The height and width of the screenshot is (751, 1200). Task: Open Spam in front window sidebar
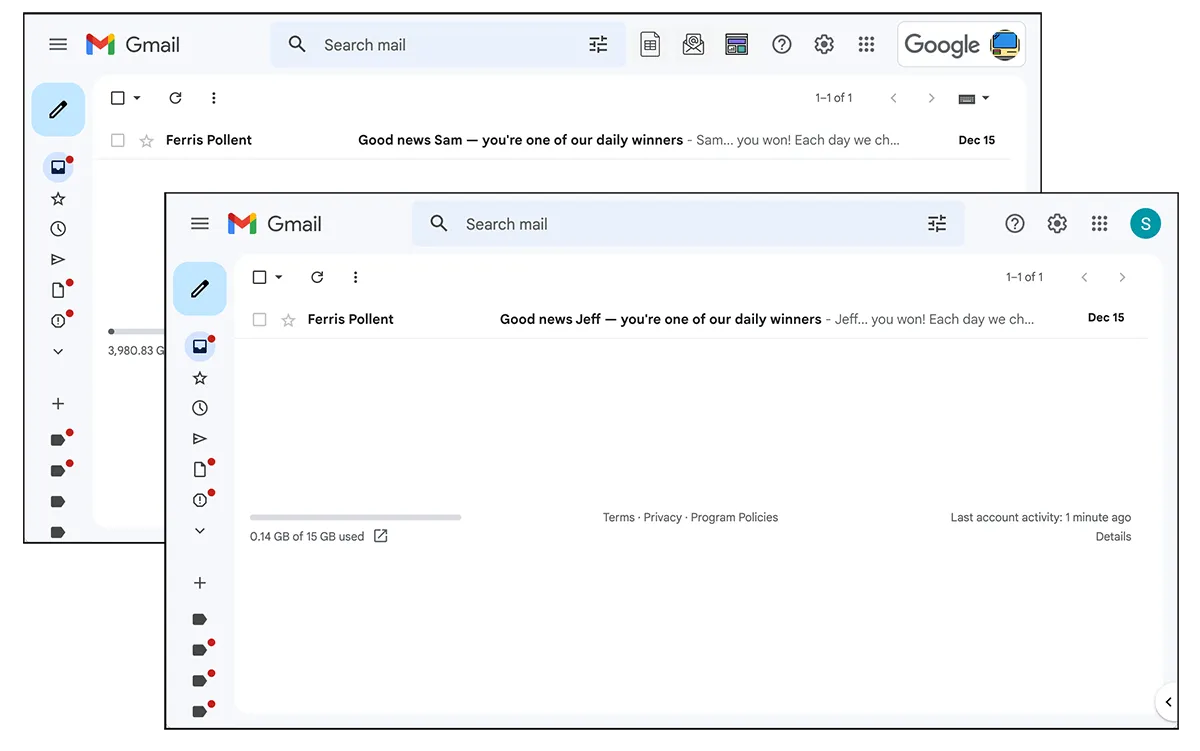200,499
